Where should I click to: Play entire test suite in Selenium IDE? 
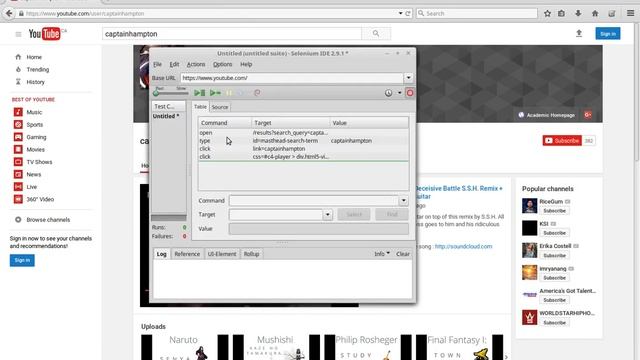[x=200, y=93]
